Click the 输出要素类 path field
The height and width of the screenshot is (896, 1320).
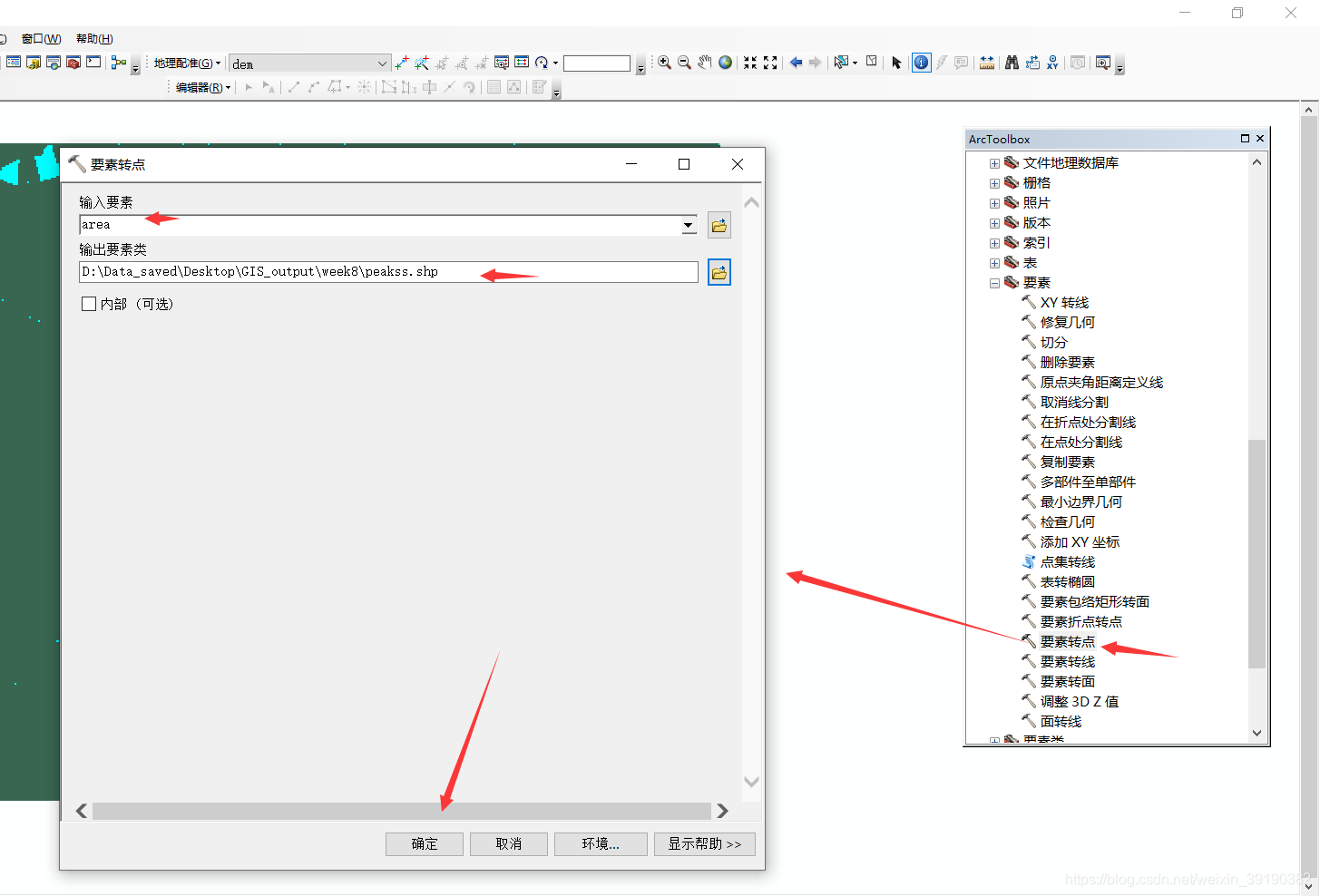pos(388,272)
